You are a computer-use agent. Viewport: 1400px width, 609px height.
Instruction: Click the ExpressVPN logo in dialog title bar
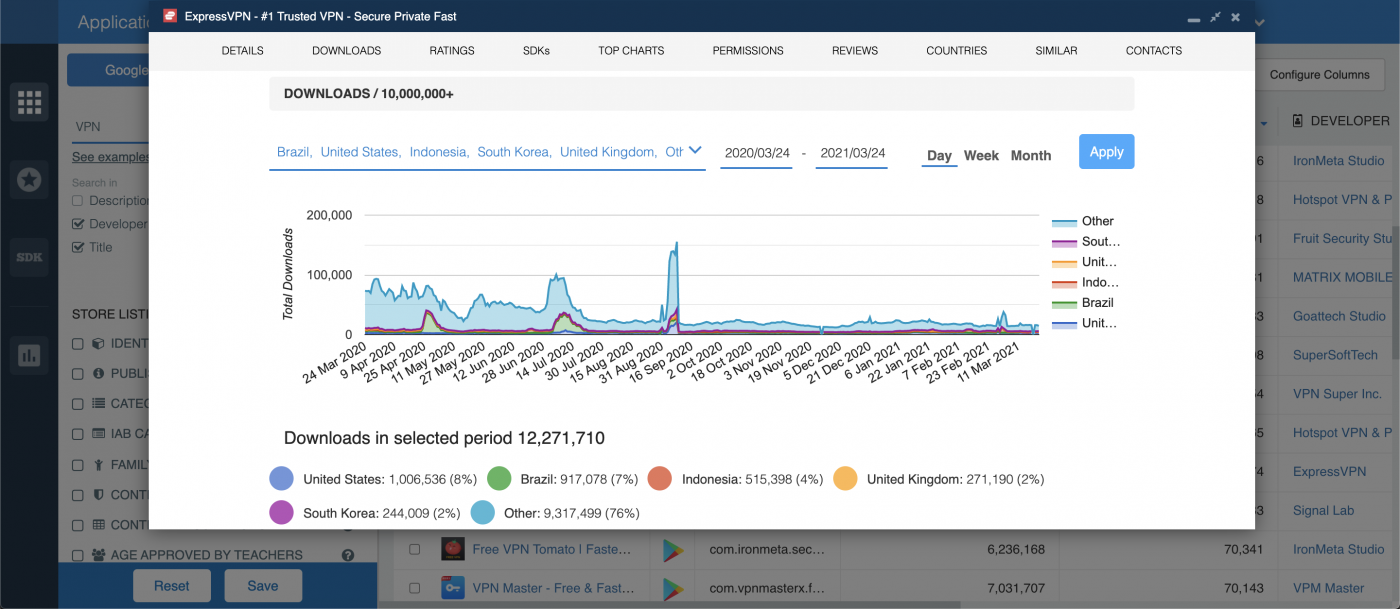coord(170,17)
